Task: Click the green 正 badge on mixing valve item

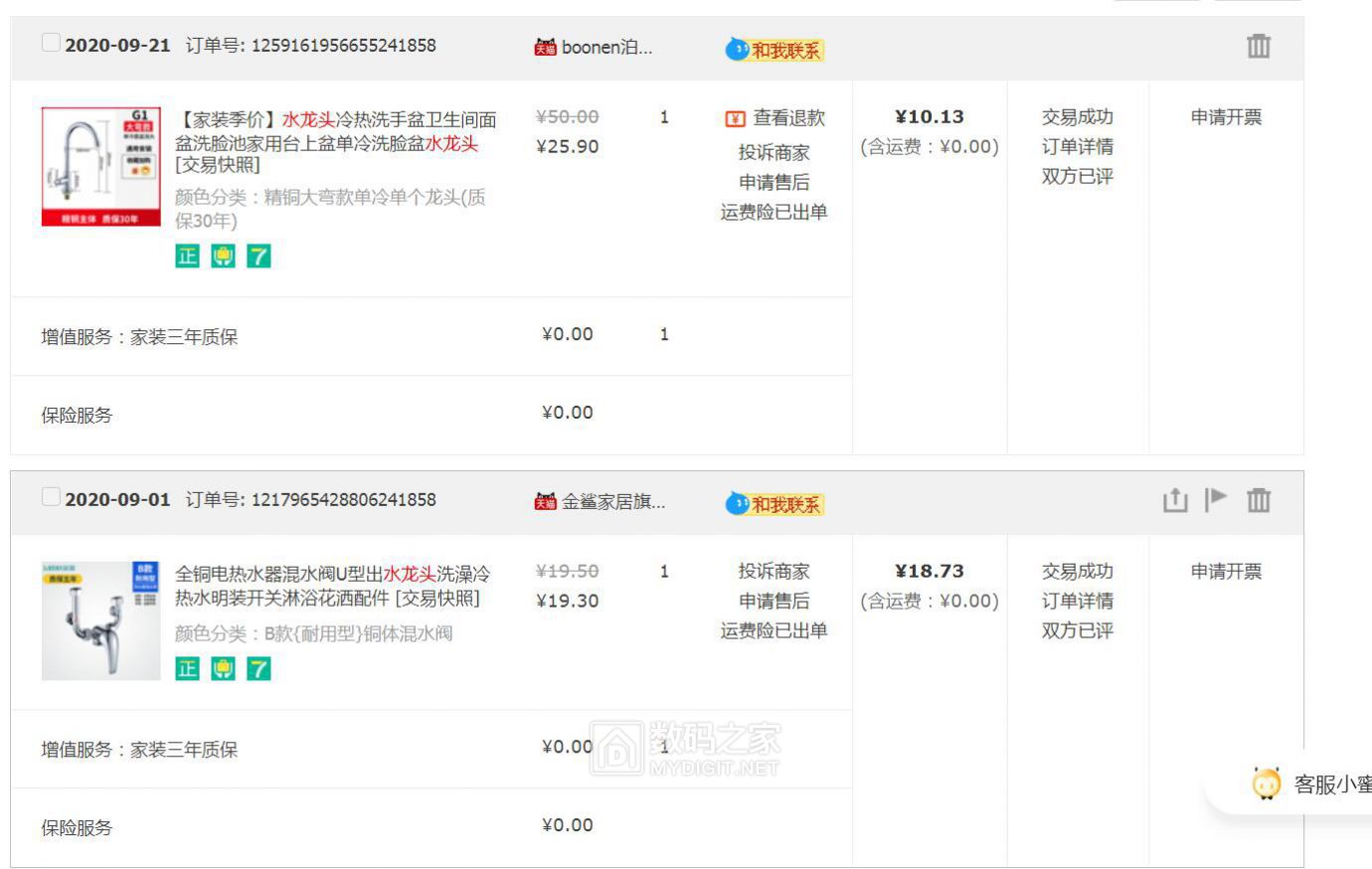Action: [x=187, y=669]
